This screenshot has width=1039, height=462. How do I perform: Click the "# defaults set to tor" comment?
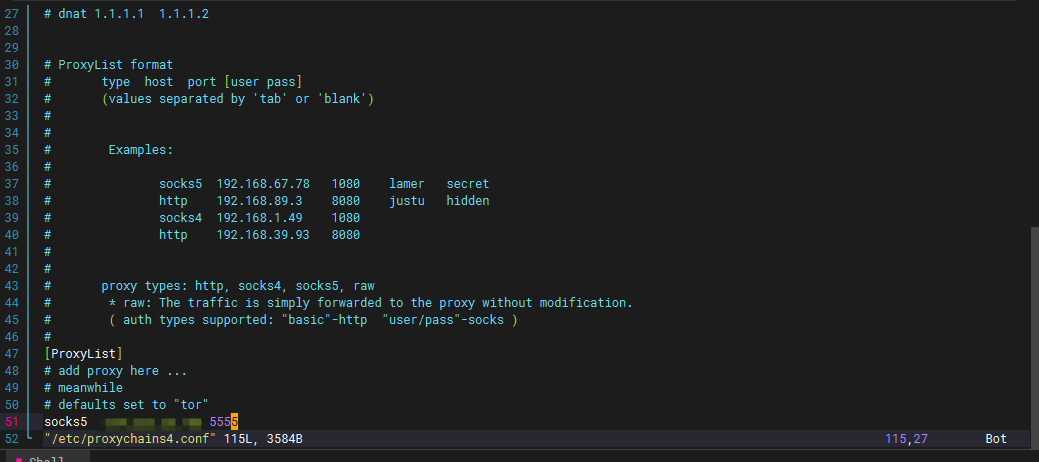coord(126,405)
